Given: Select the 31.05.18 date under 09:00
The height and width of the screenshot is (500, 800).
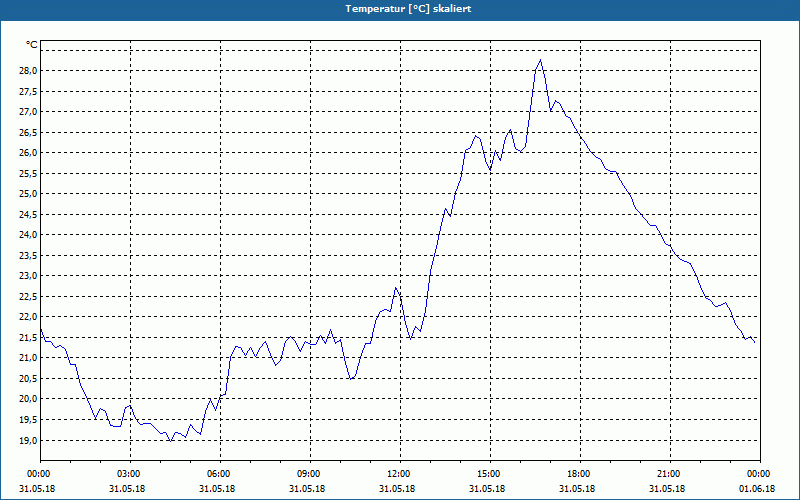Looking at the screenshot, I should click(x=307, y=488).
